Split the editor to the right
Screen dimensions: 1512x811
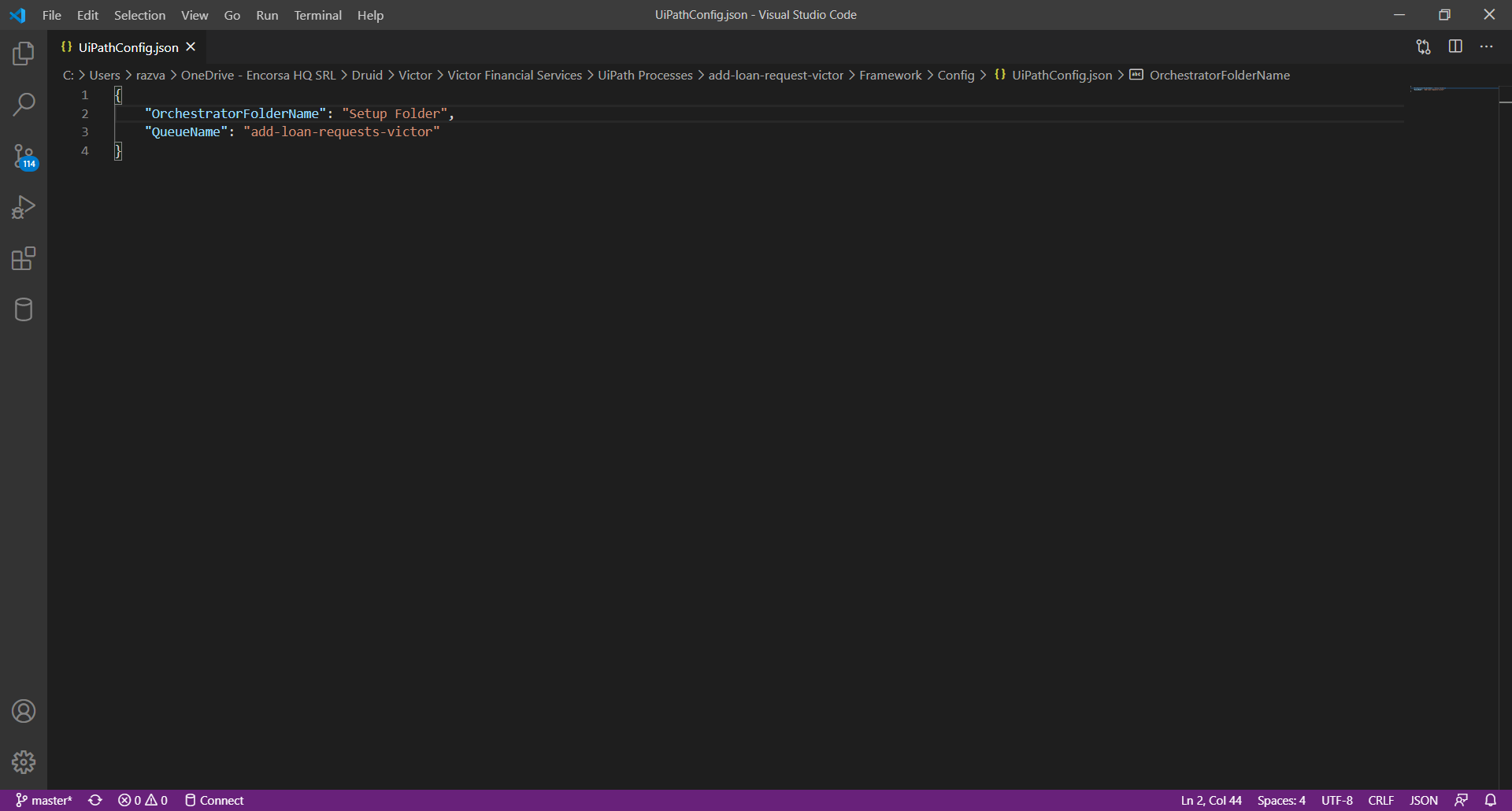tap(1455, 47)
